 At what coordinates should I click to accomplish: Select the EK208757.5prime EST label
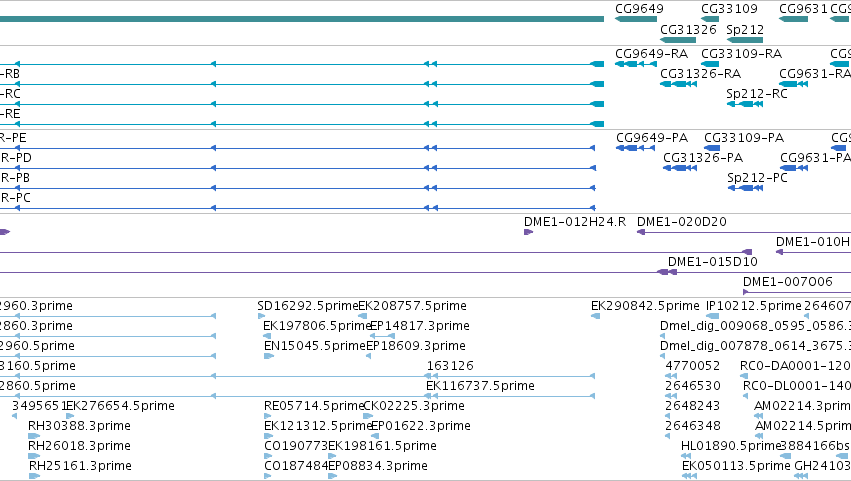412,306
